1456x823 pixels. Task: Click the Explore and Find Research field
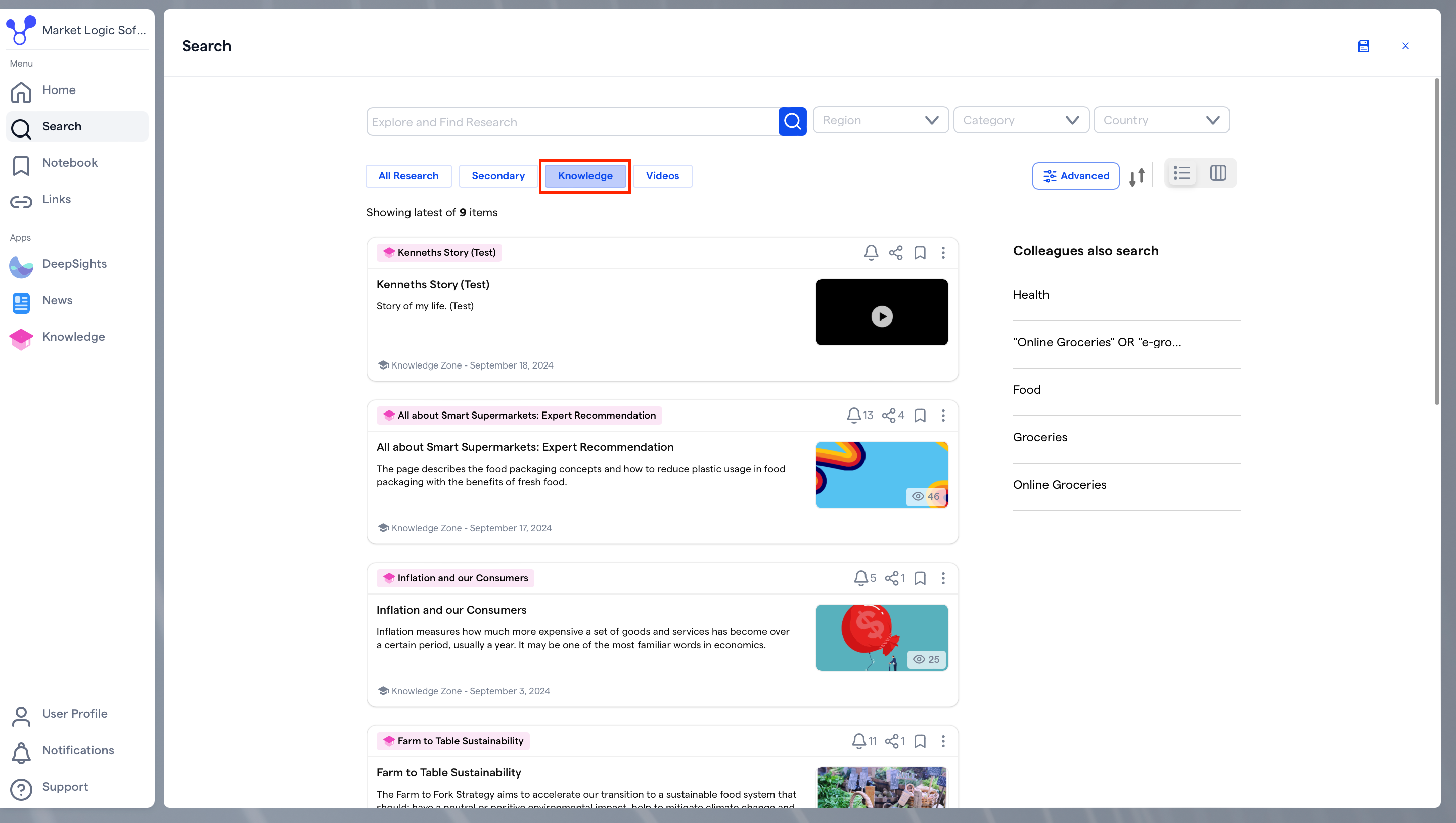click(573, 122)
